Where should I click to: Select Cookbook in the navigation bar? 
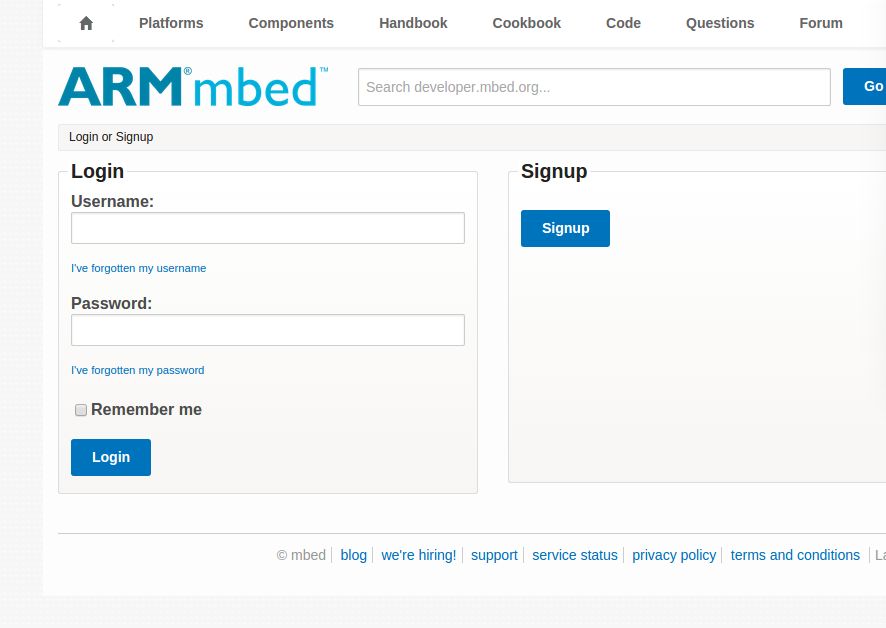click(x=527, y=23)
